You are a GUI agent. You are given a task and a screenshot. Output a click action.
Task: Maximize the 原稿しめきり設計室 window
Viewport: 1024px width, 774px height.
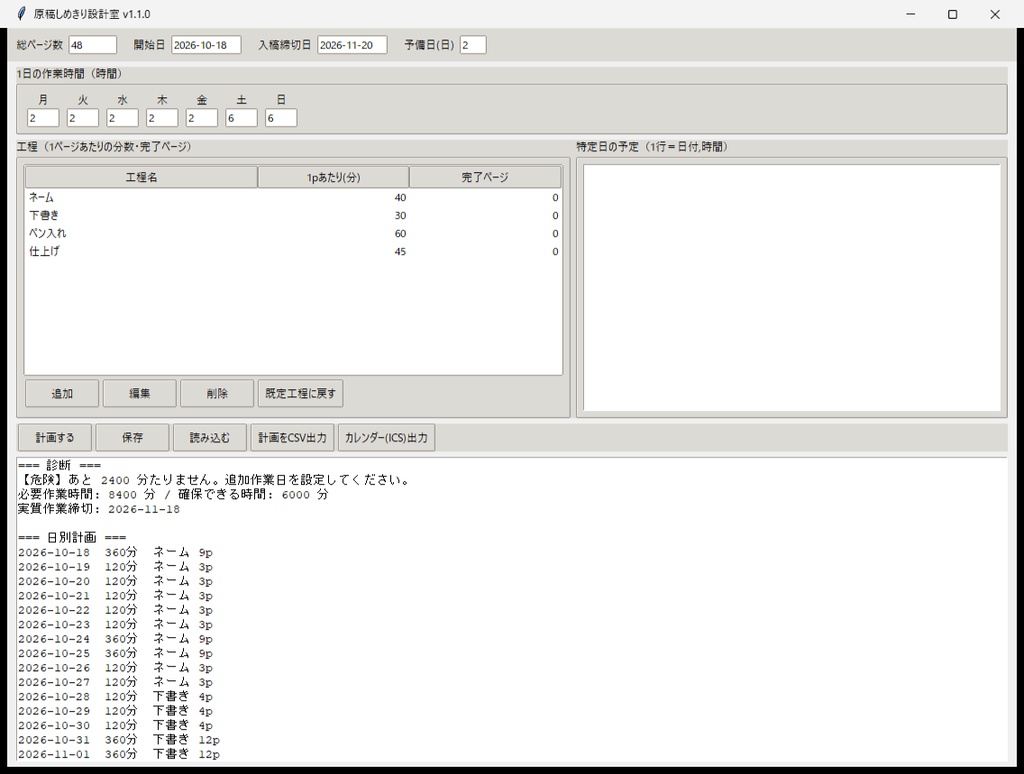(952, 14)
